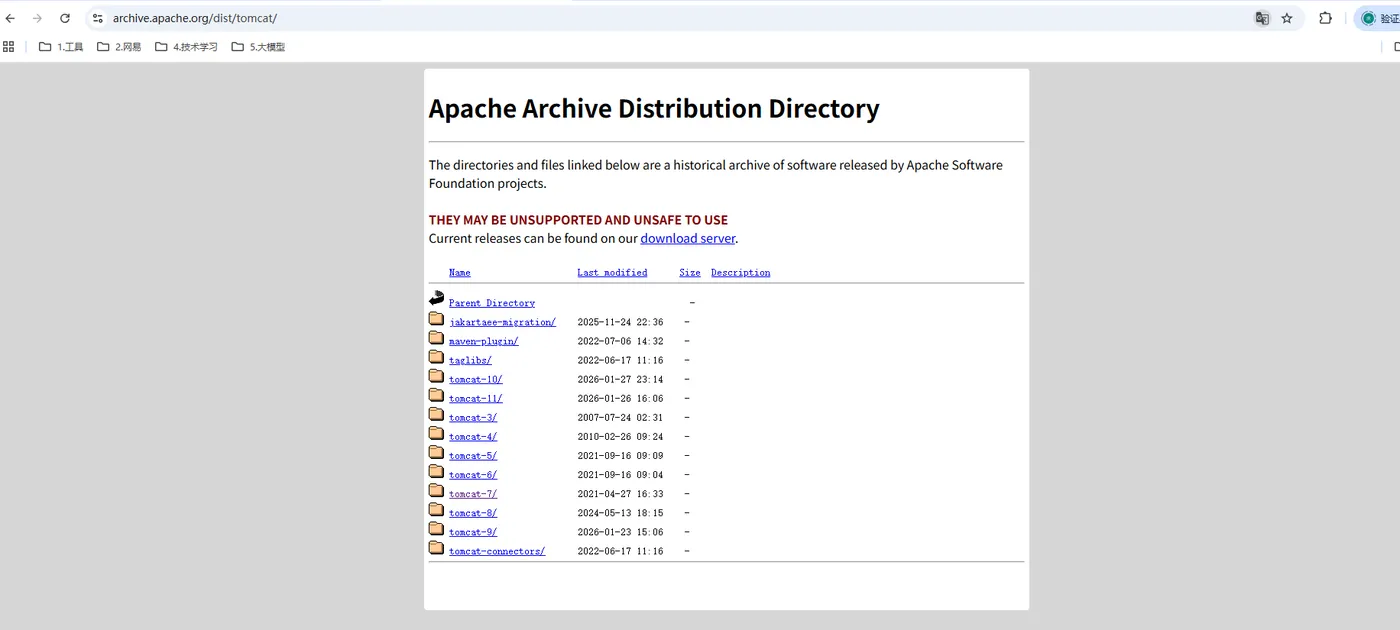Click the folder icon beside tomcat-7/

point(436,489)
